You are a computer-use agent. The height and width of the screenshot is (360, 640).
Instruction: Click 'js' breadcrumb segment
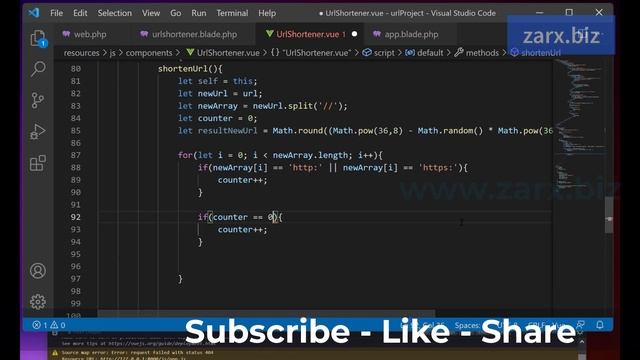[x=112, y=53]
